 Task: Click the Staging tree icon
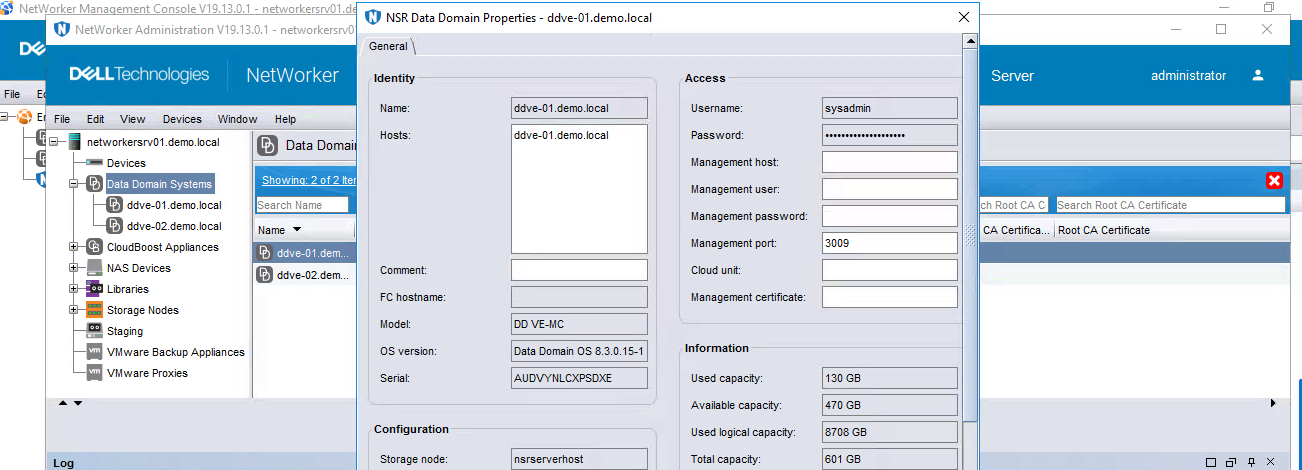[x=94, y=331]
